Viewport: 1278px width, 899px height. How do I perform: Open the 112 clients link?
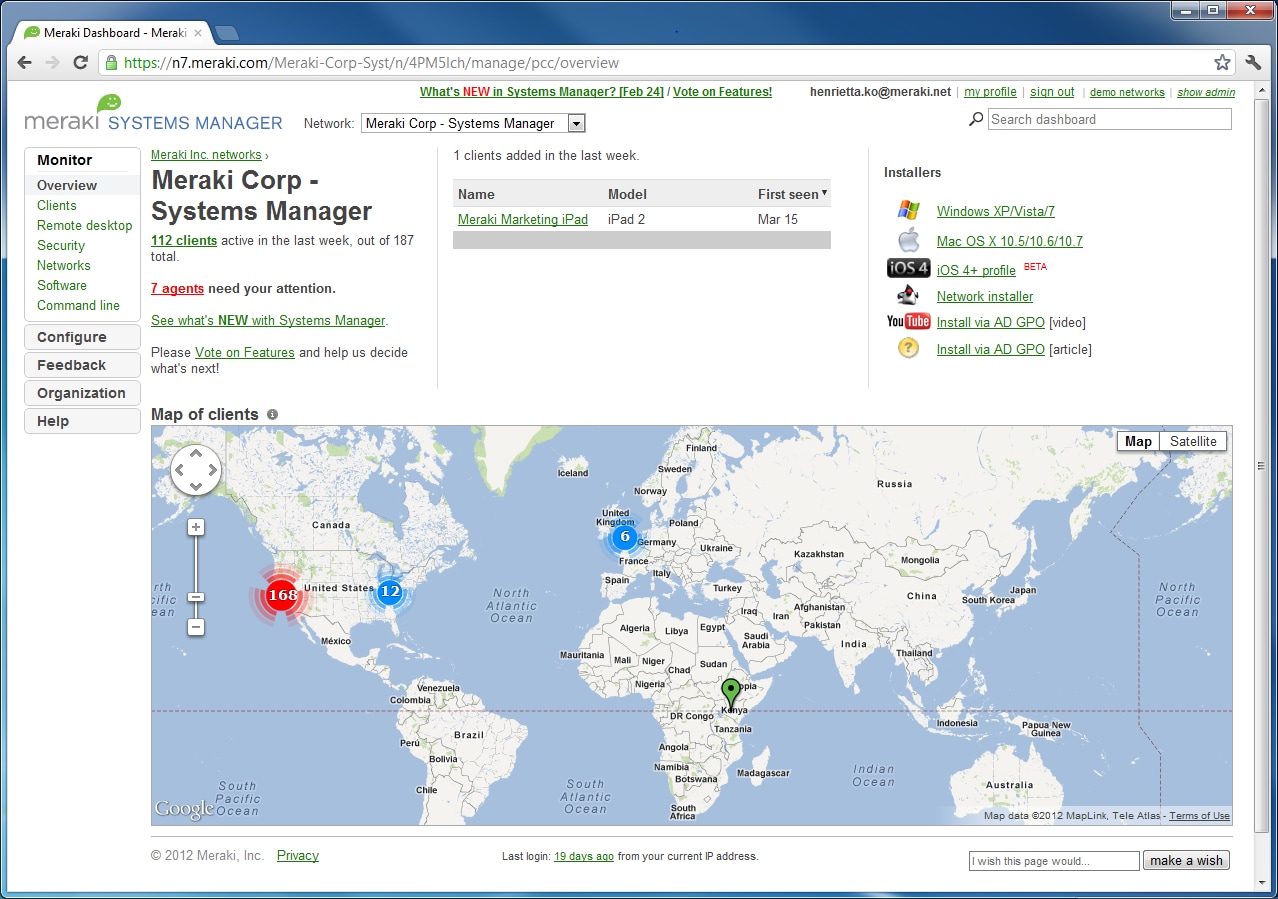pos(184,240)
